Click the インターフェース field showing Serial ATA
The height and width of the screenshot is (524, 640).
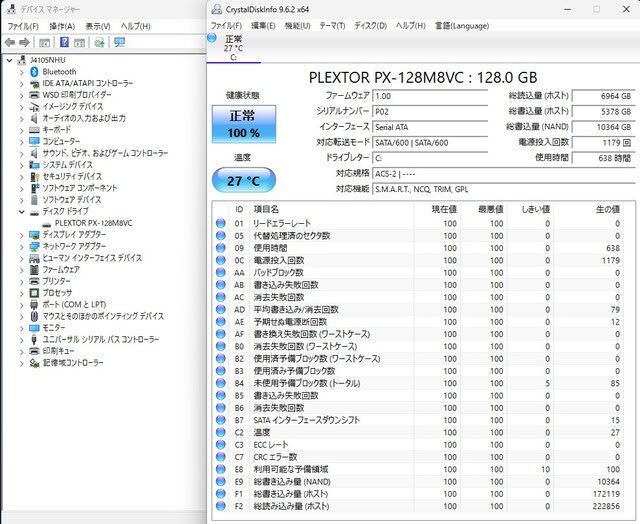coord(430,127)
